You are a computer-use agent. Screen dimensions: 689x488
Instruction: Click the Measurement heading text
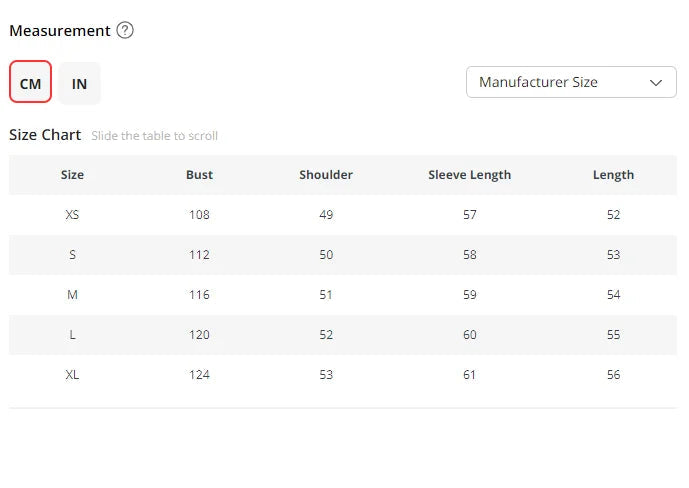60,31
